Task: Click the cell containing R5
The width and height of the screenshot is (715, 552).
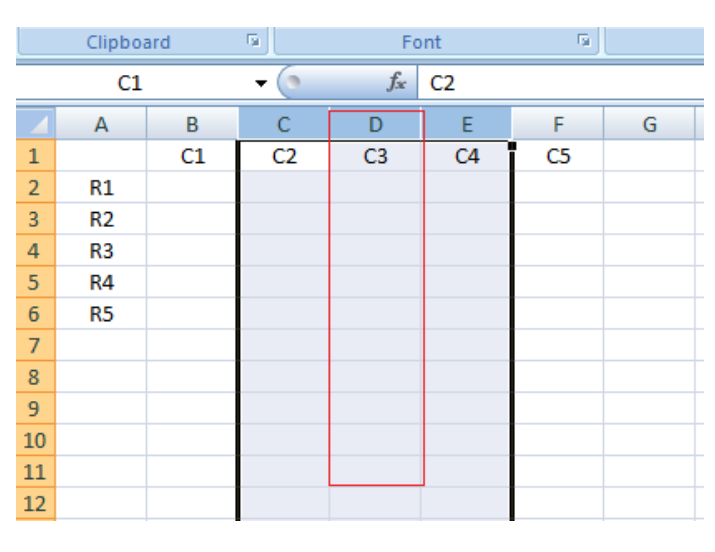Action: coord(101,314)
